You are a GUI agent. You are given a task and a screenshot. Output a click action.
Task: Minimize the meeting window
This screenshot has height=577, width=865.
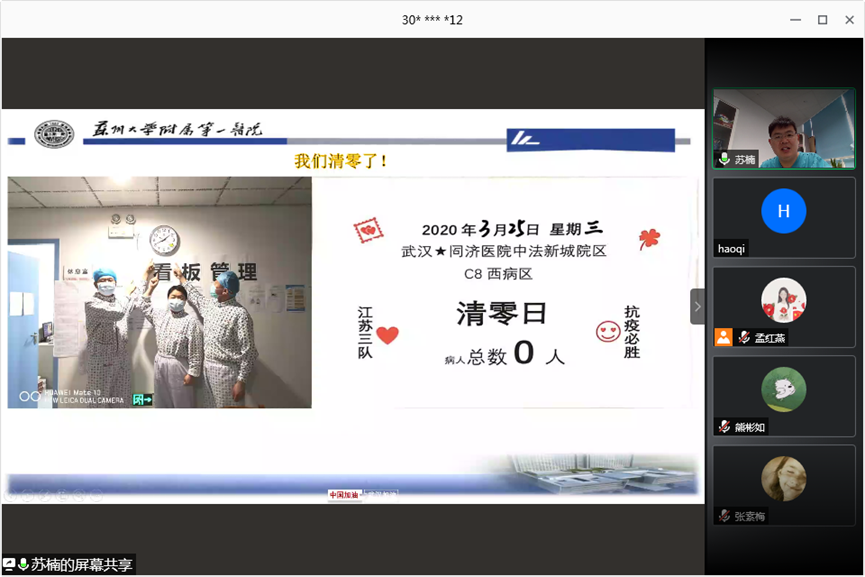(x=795, y=20)
